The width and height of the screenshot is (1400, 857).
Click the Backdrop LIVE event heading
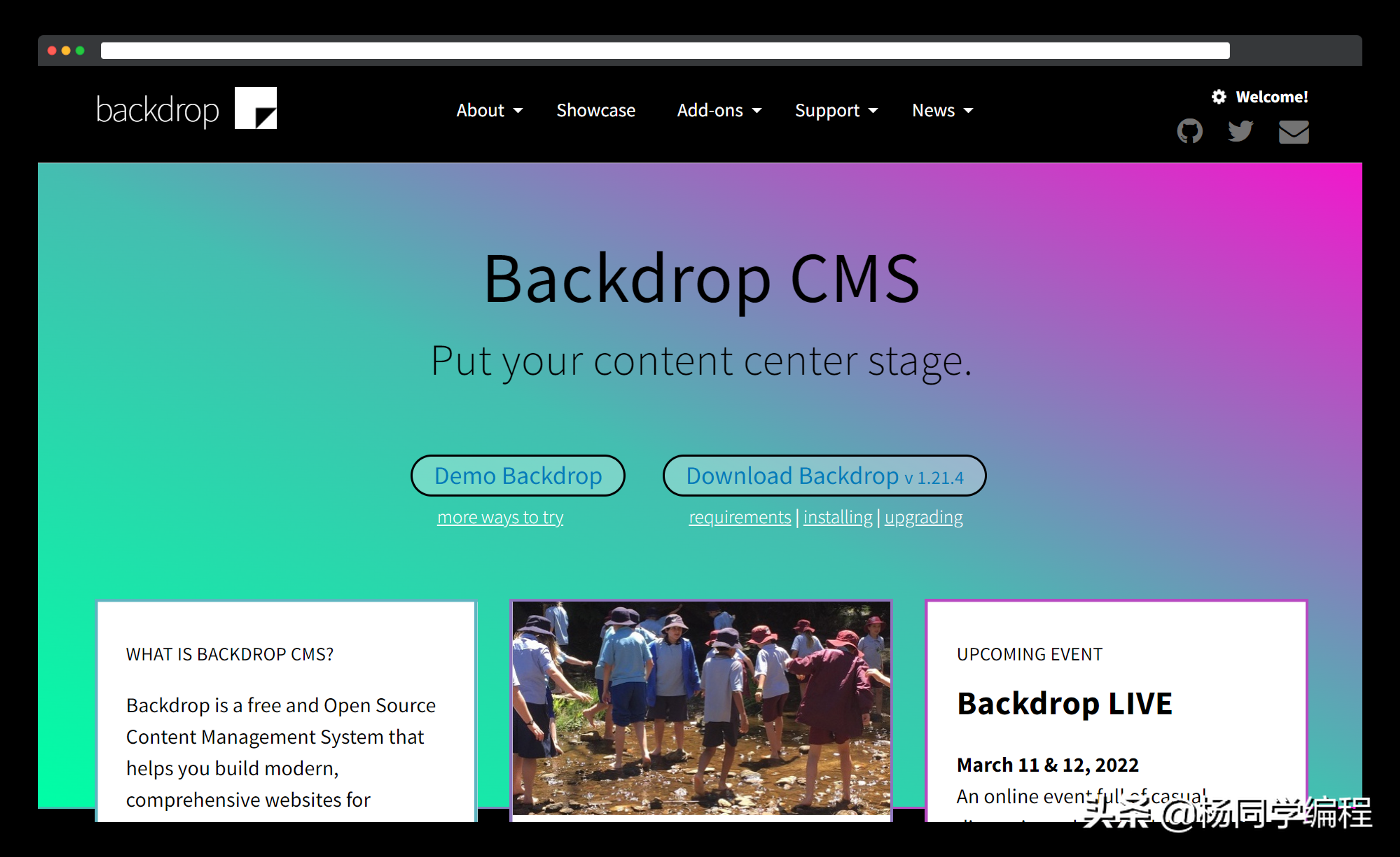tap(1065, 703)
